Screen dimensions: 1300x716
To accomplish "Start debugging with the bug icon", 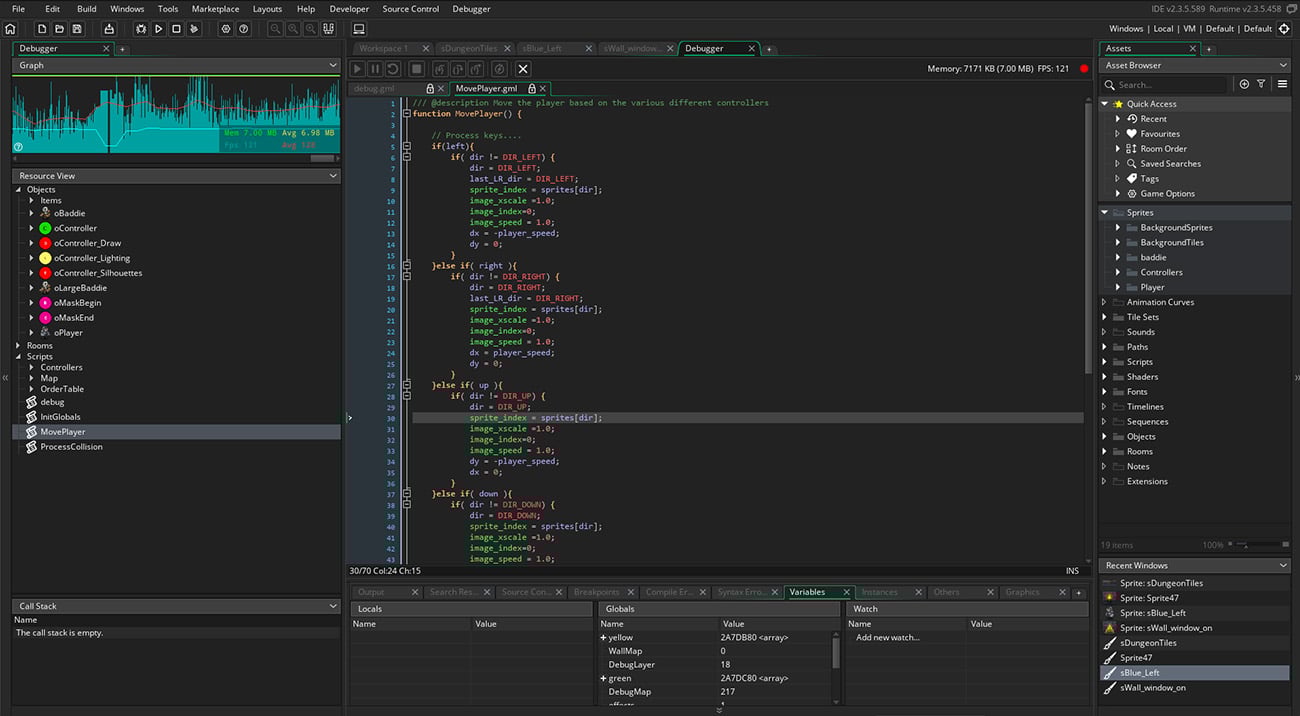I will coord(141,29).
